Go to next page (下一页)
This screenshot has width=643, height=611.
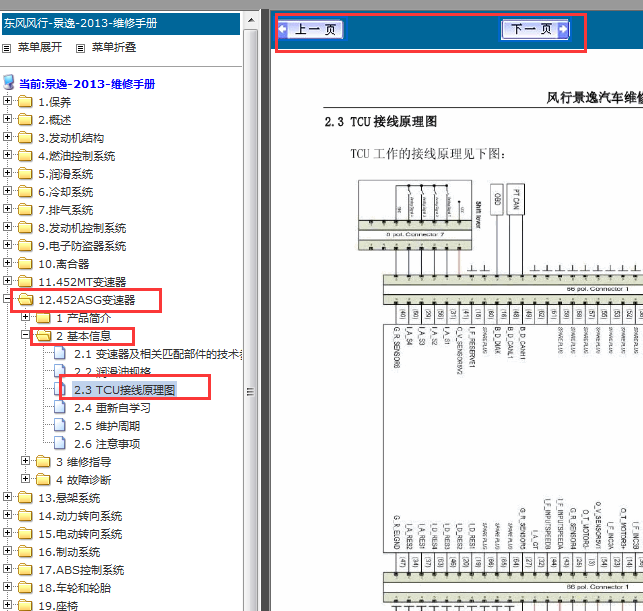(x=535, y=30)
